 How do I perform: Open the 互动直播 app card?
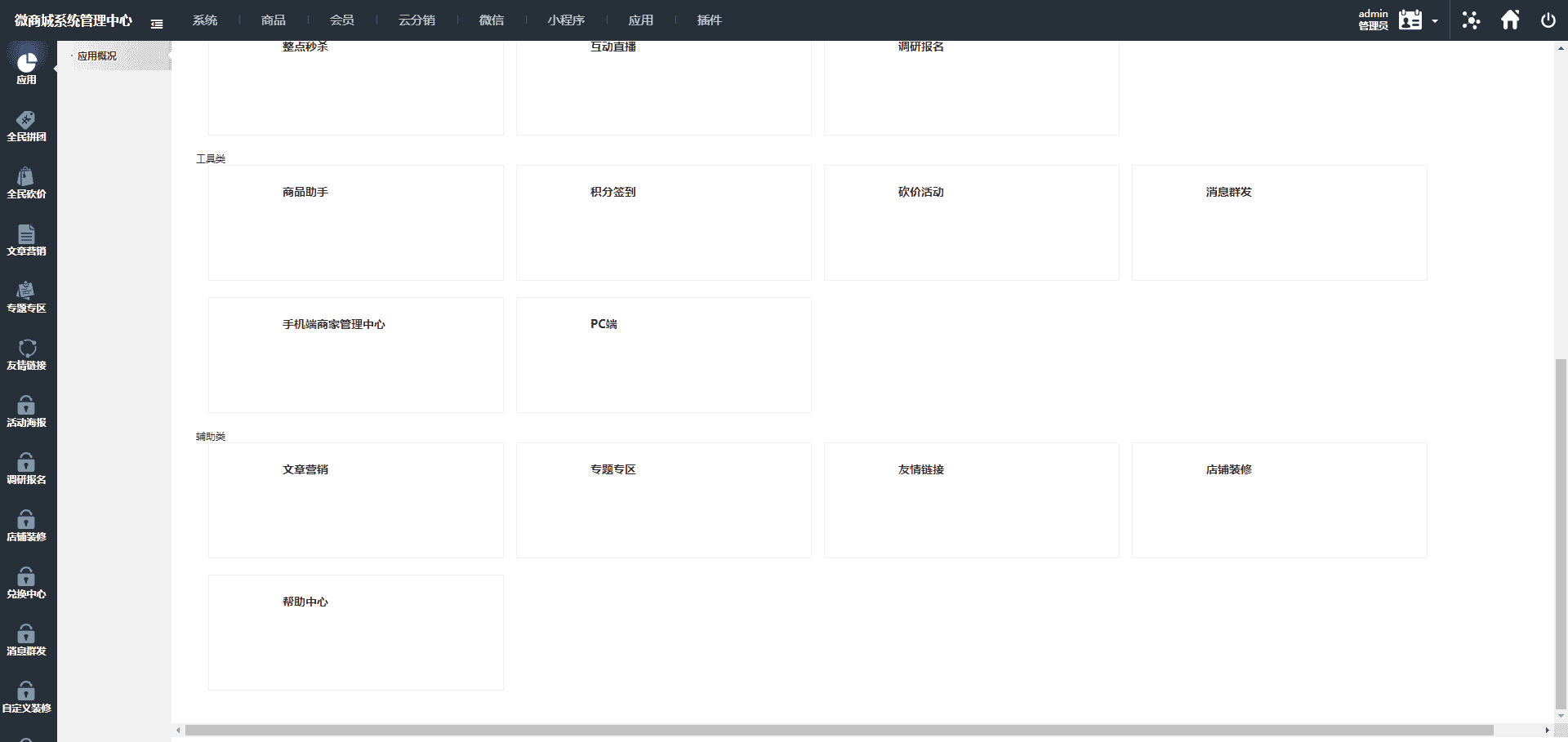(664, 87)
